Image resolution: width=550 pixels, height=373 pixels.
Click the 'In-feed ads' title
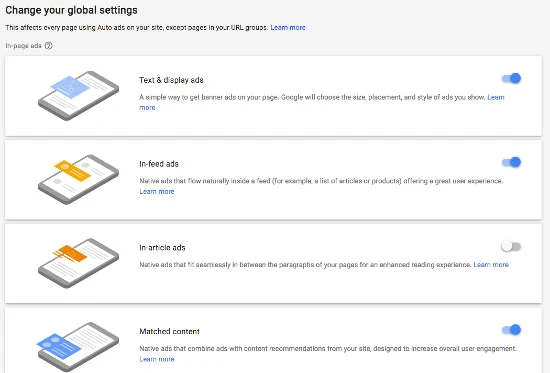click(159, 164)
